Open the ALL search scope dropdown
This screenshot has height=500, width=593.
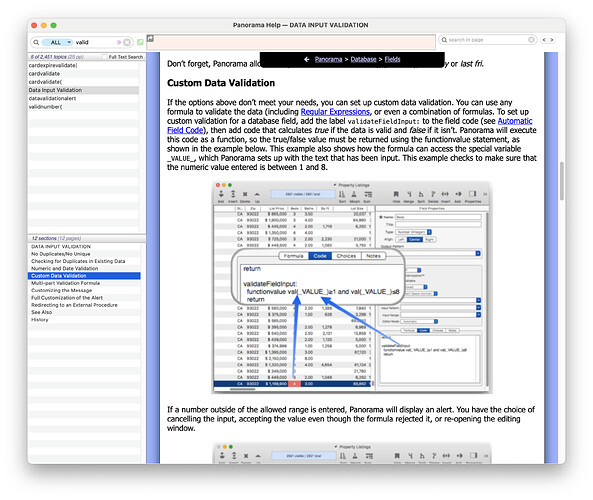57,42
